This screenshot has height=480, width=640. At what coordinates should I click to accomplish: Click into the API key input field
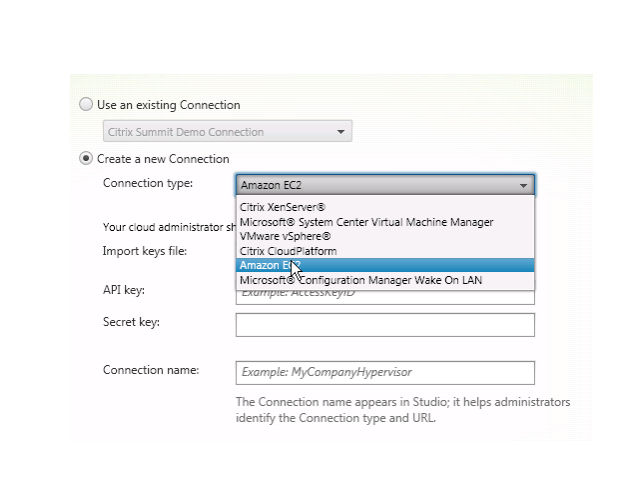coord(385,298)
